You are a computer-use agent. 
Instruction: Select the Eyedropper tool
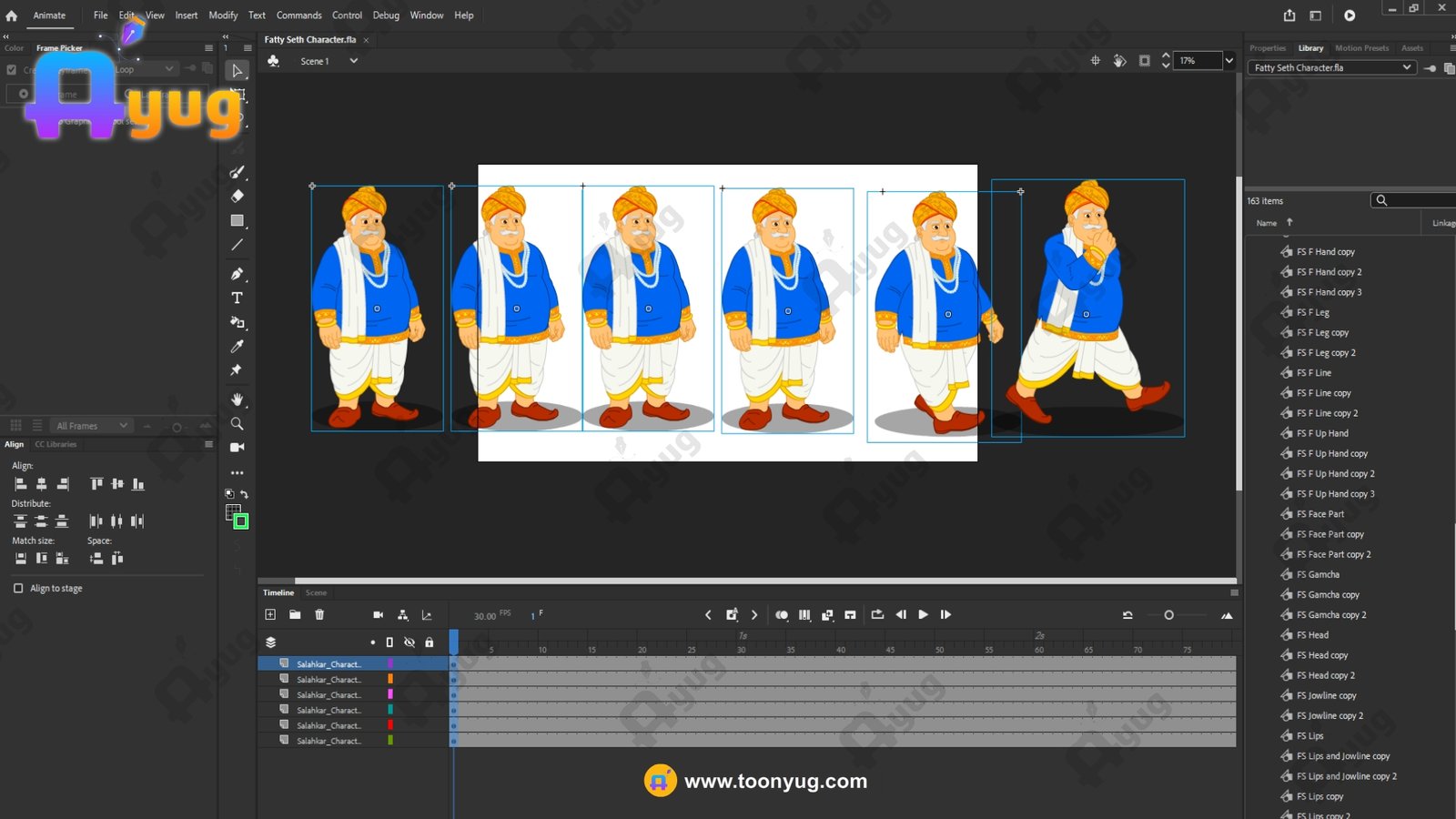[x=238, y=346]
